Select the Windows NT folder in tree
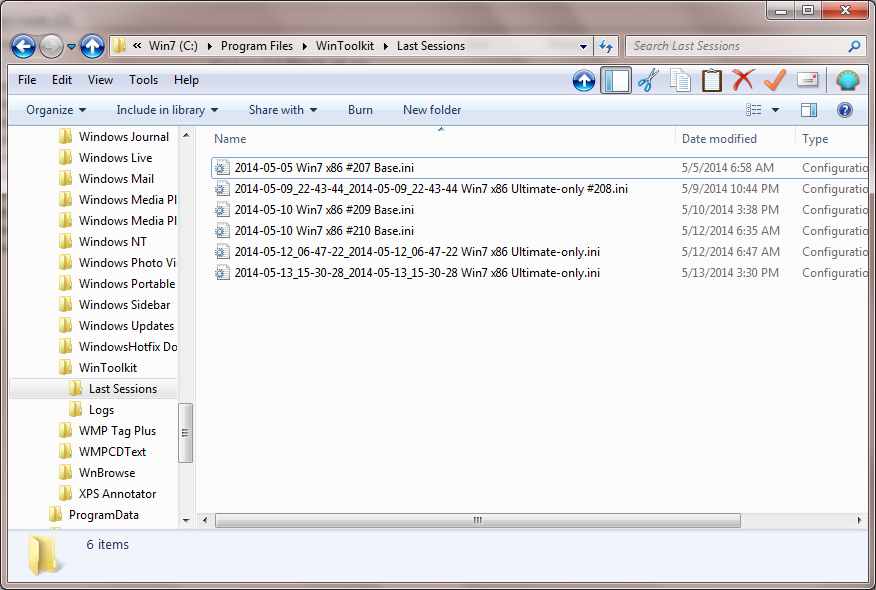 (x=112, y=242)
